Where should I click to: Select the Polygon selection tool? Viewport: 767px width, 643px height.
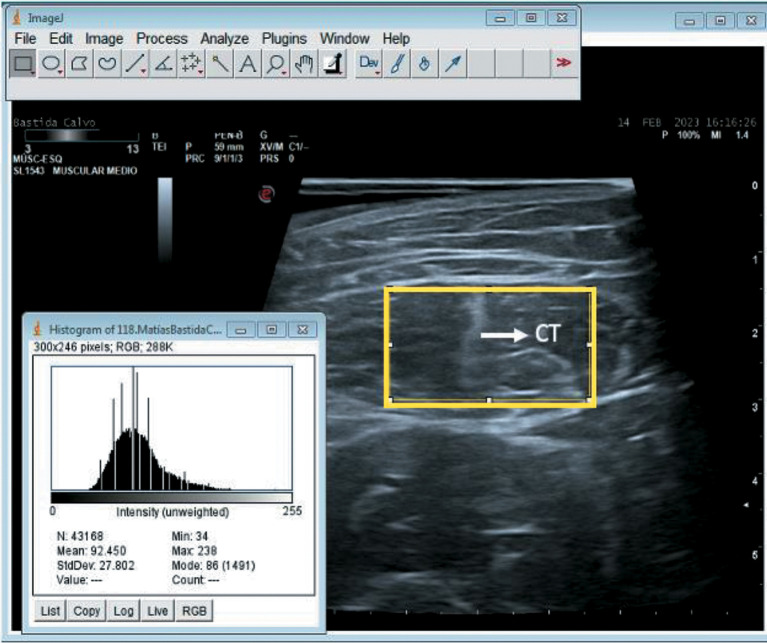click(x=79, y=64)
